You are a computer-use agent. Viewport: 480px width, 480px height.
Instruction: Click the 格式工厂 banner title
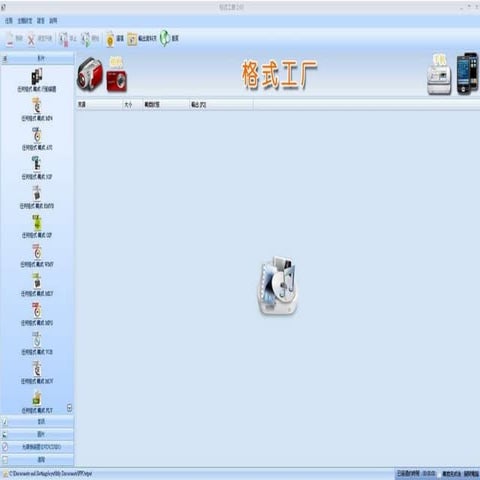pos(279,75)
